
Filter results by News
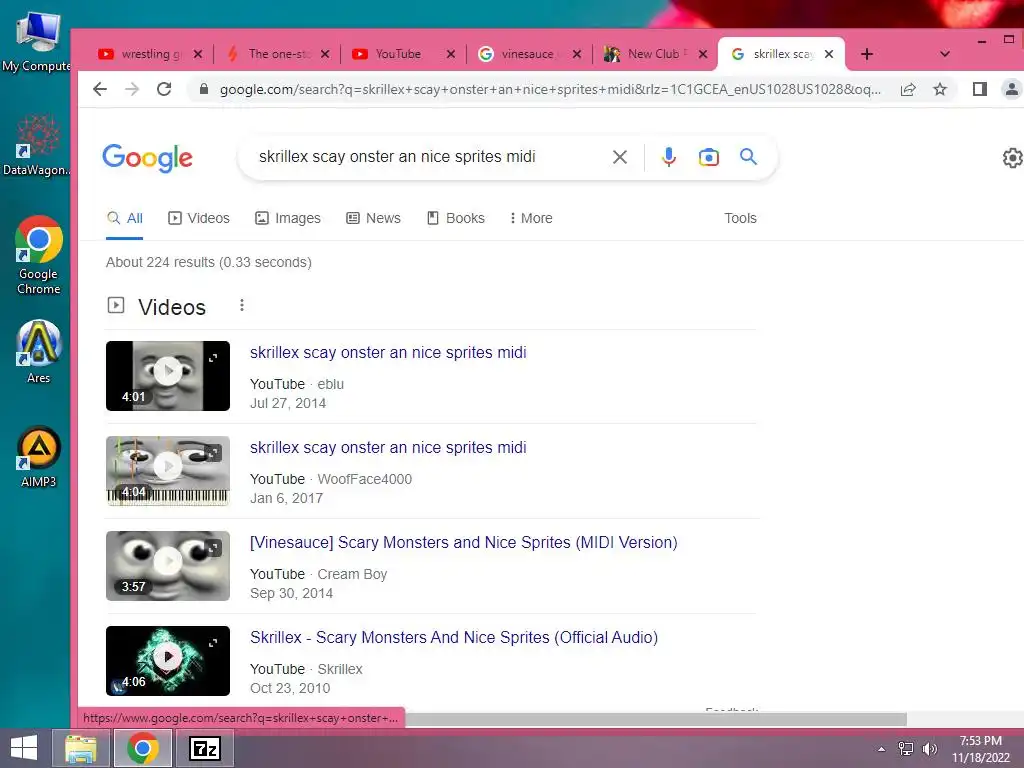[x=373, y=218]
